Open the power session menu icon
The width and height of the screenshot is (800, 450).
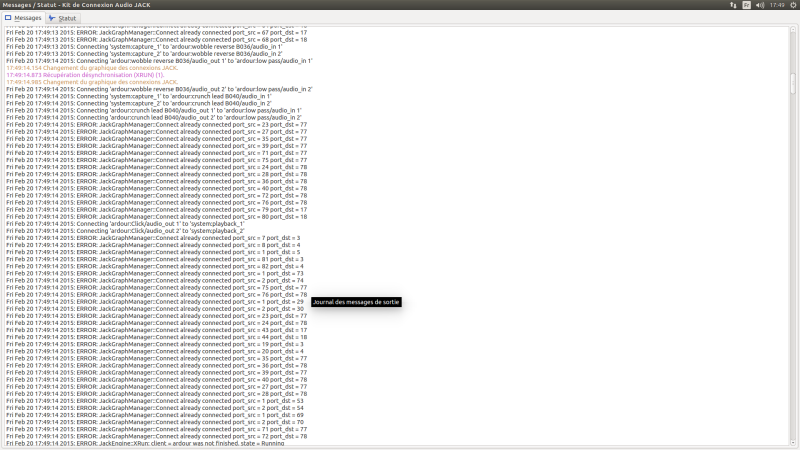pyautogui.click(x=793, y=5)
